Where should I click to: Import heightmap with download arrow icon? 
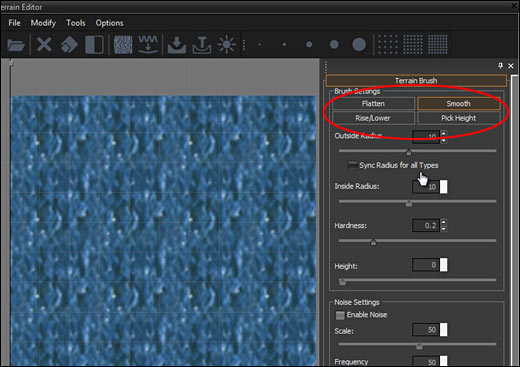point(177,45)
